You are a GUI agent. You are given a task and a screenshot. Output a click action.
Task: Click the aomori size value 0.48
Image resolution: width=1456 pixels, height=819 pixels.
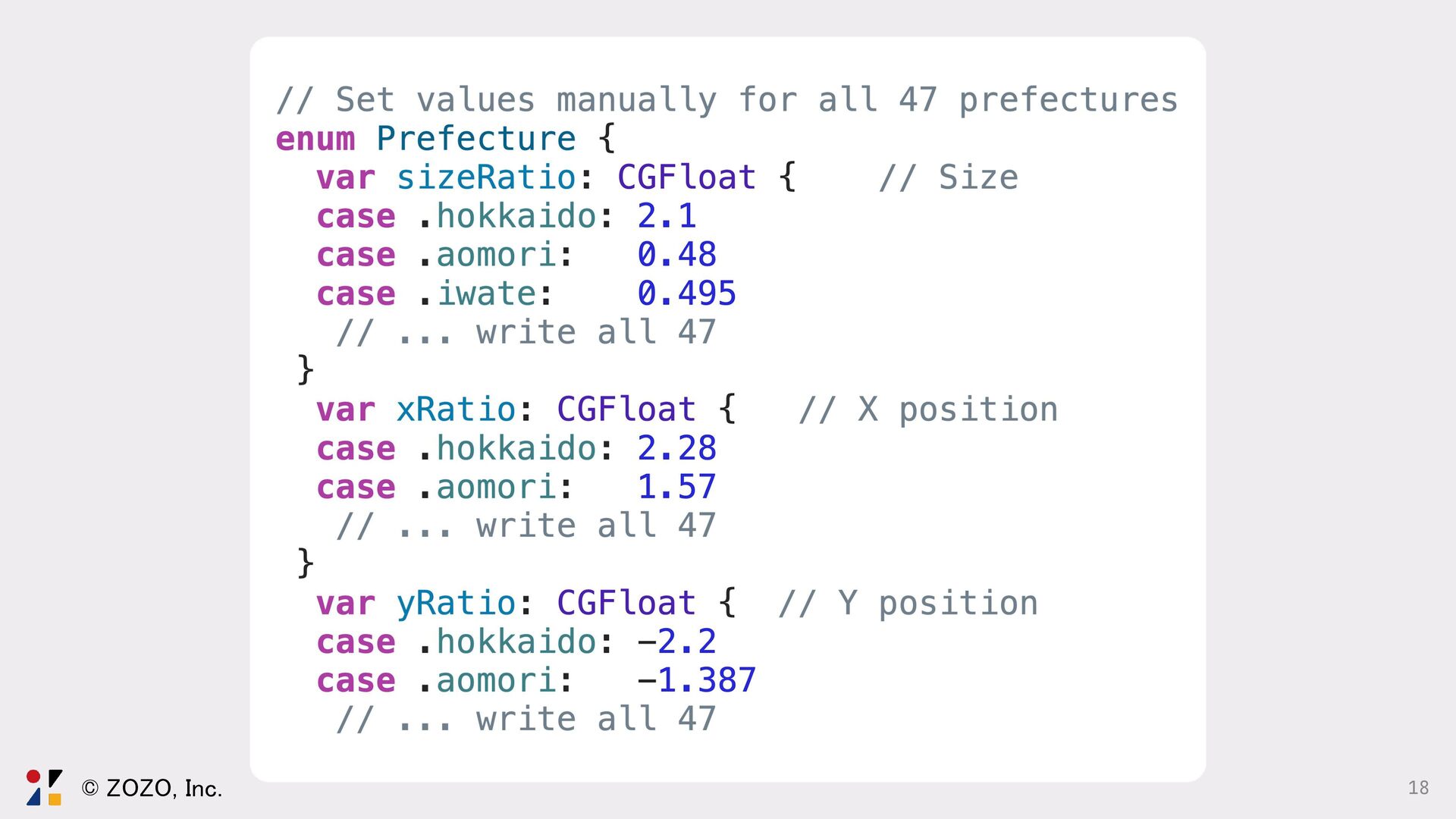click(x=676, y=255)
